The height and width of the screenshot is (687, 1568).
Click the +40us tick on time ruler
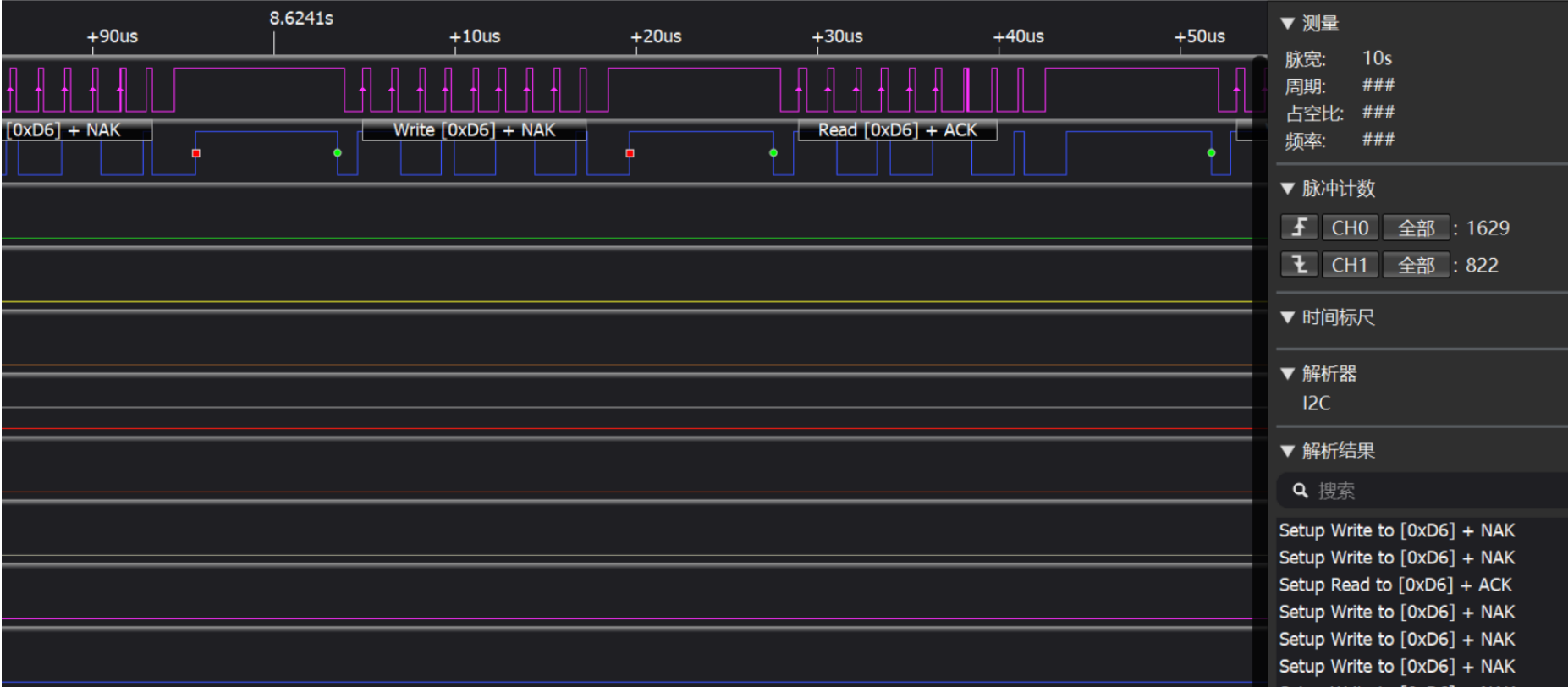(x=1018, y=36)
